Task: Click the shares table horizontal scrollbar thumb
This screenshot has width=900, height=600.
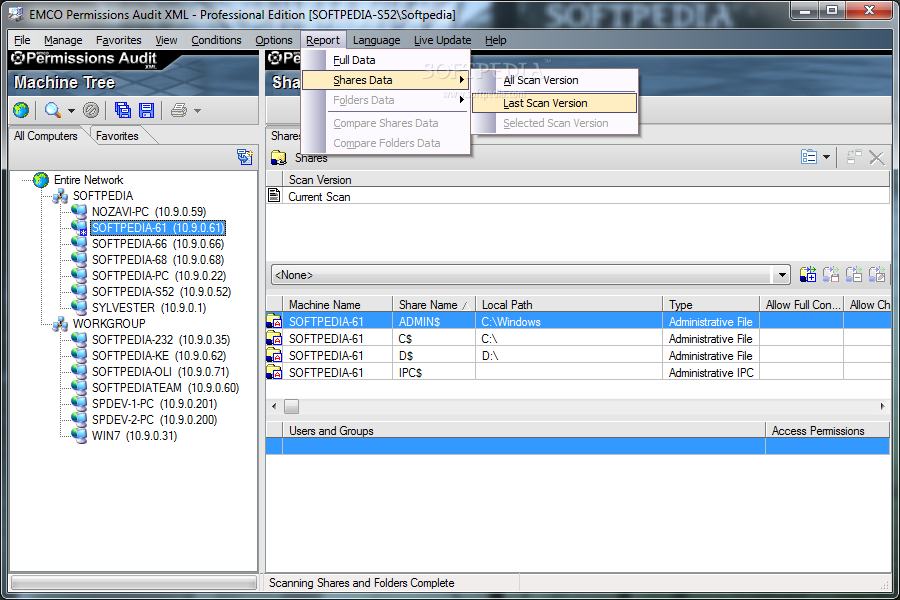Action: (292, 407)
